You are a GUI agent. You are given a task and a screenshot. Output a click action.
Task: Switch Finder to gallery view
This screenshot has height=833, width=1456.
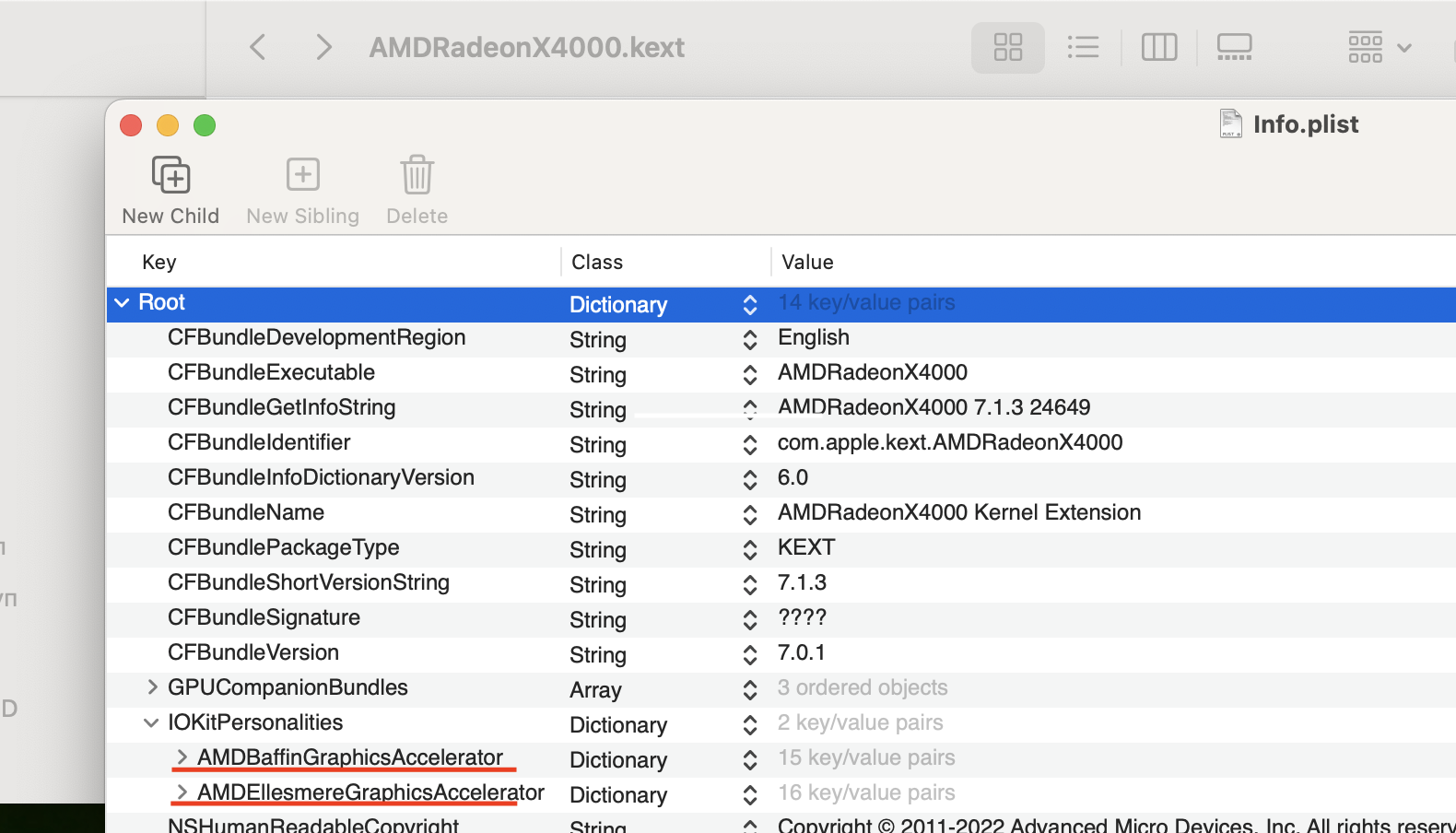[x=1234, y=47]
